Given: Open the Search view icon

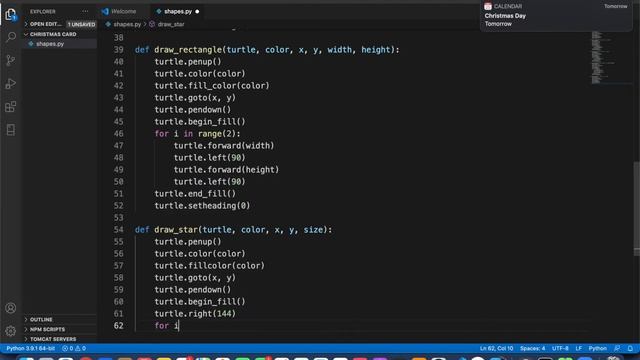Looking at the screenshot, I should pos(11,37).
